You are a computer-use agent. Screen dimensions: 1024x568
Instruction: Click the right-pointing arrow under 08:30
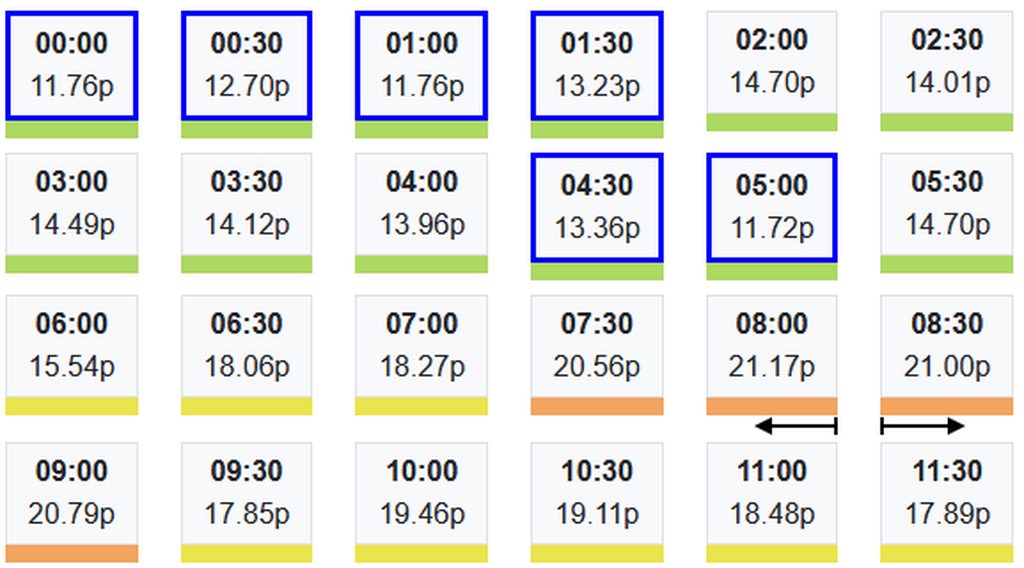coord(922,427)
